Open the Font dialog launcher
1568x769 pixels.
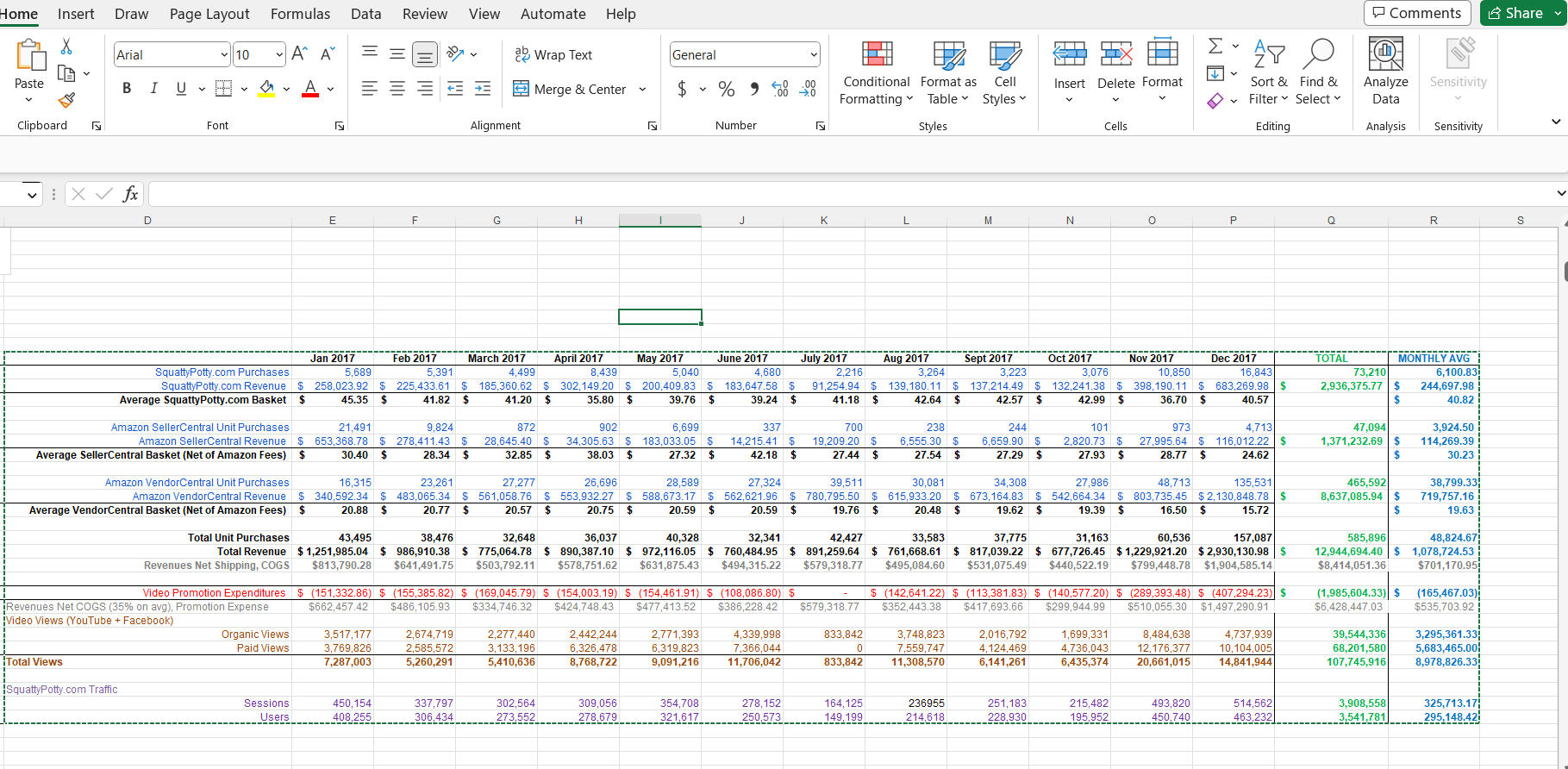point(340,126)
